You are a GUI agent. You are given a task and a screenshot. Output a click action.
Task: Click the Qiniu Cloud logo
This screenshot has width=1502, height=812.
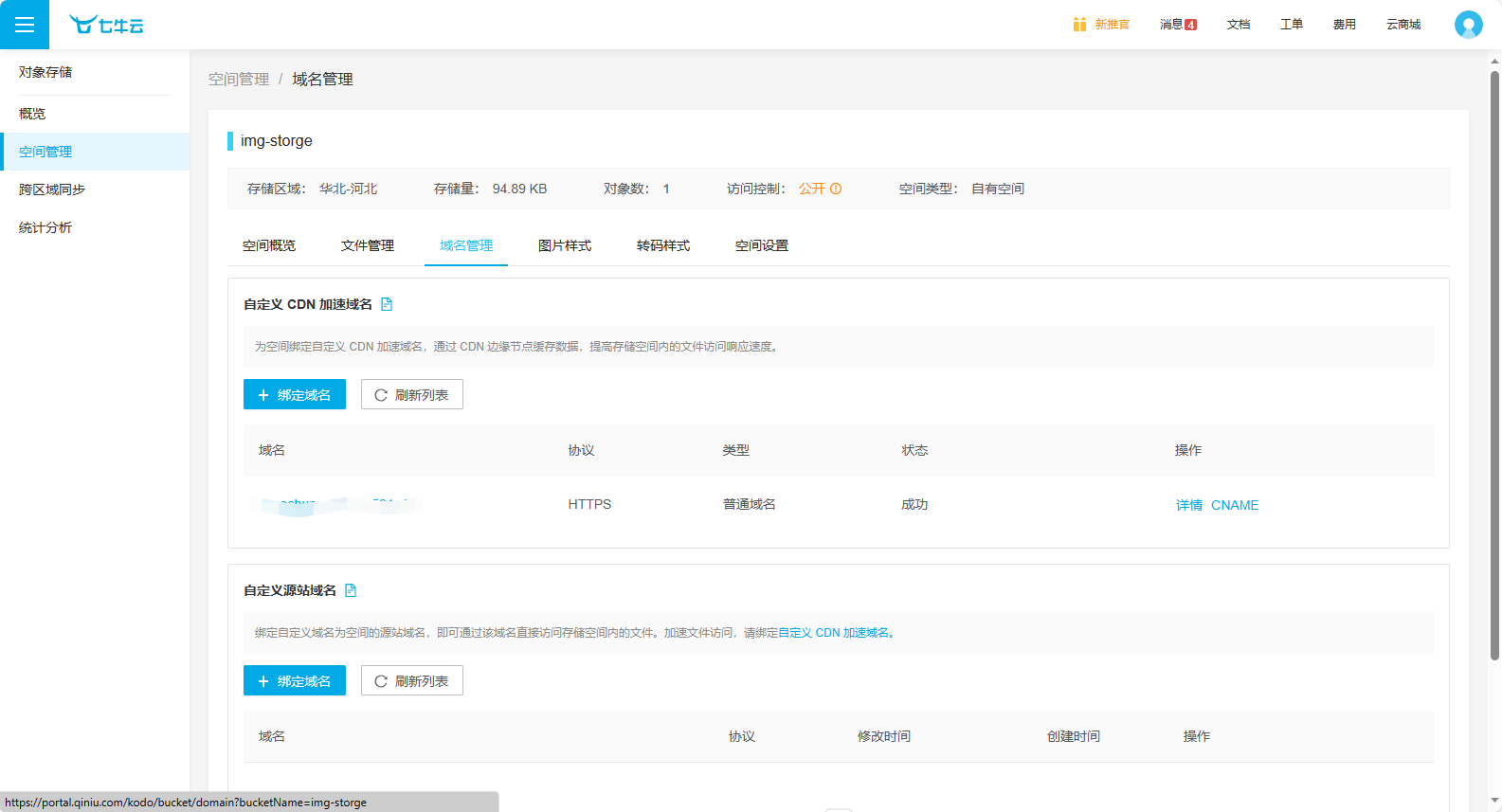pyautogui.click(x=106, y=25)
